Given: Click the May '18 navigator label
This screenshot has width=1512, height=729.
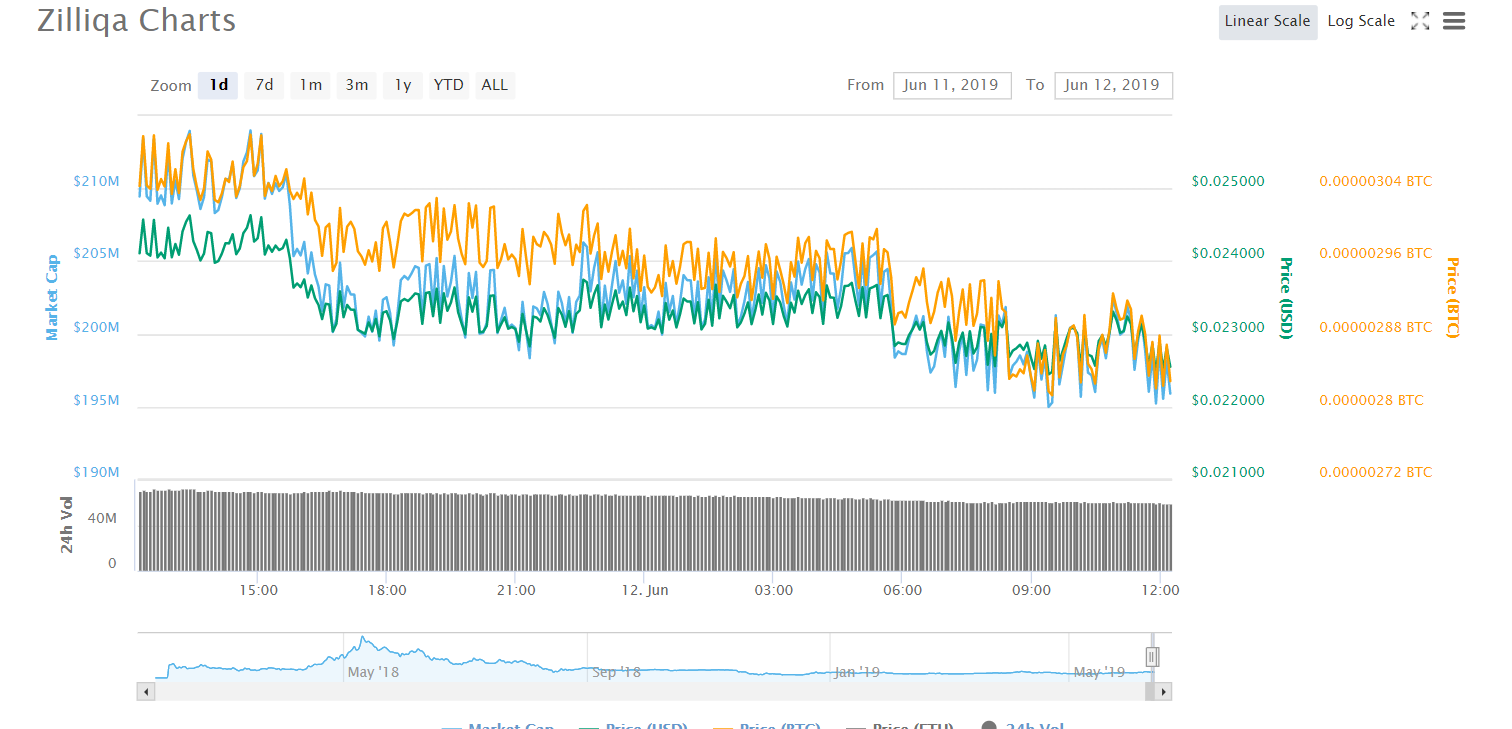Looking at the screenshot, I should click(373, 672).
